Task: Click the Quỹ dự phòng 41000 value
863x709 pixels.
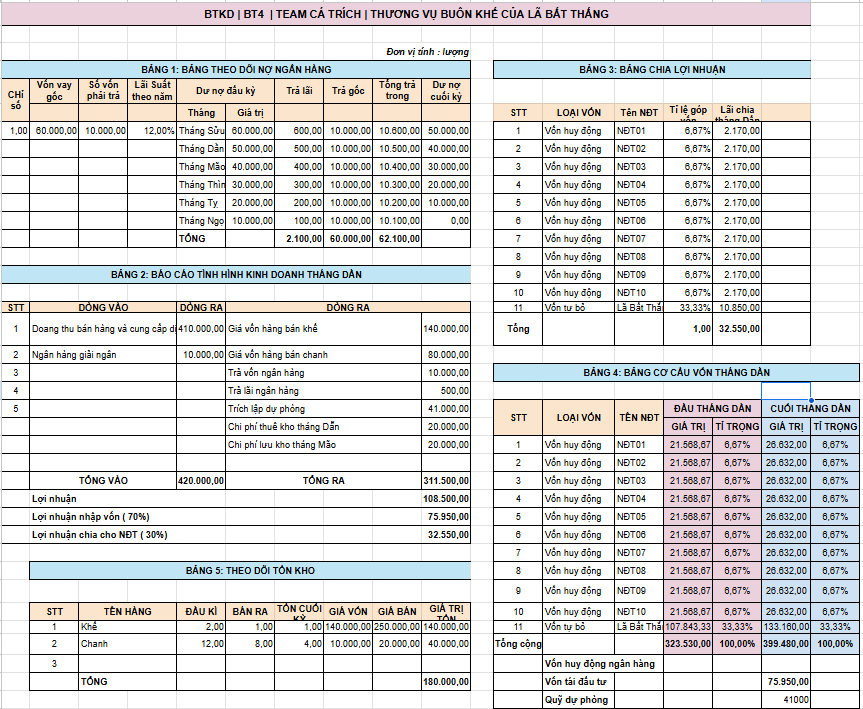Action: [786, 700]
